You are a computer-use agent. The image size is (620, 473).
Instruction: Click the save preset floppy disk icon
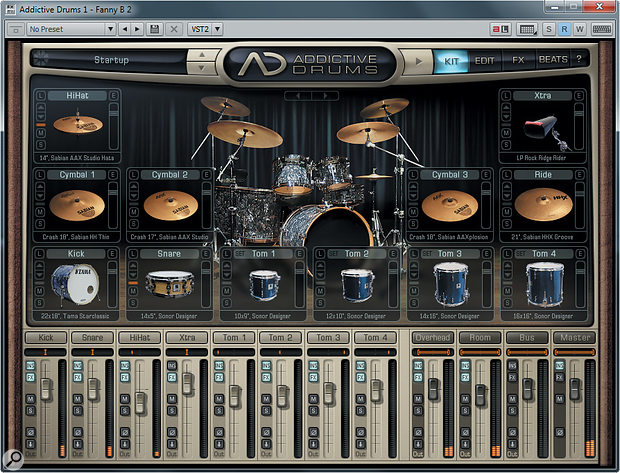click(155, 29)
